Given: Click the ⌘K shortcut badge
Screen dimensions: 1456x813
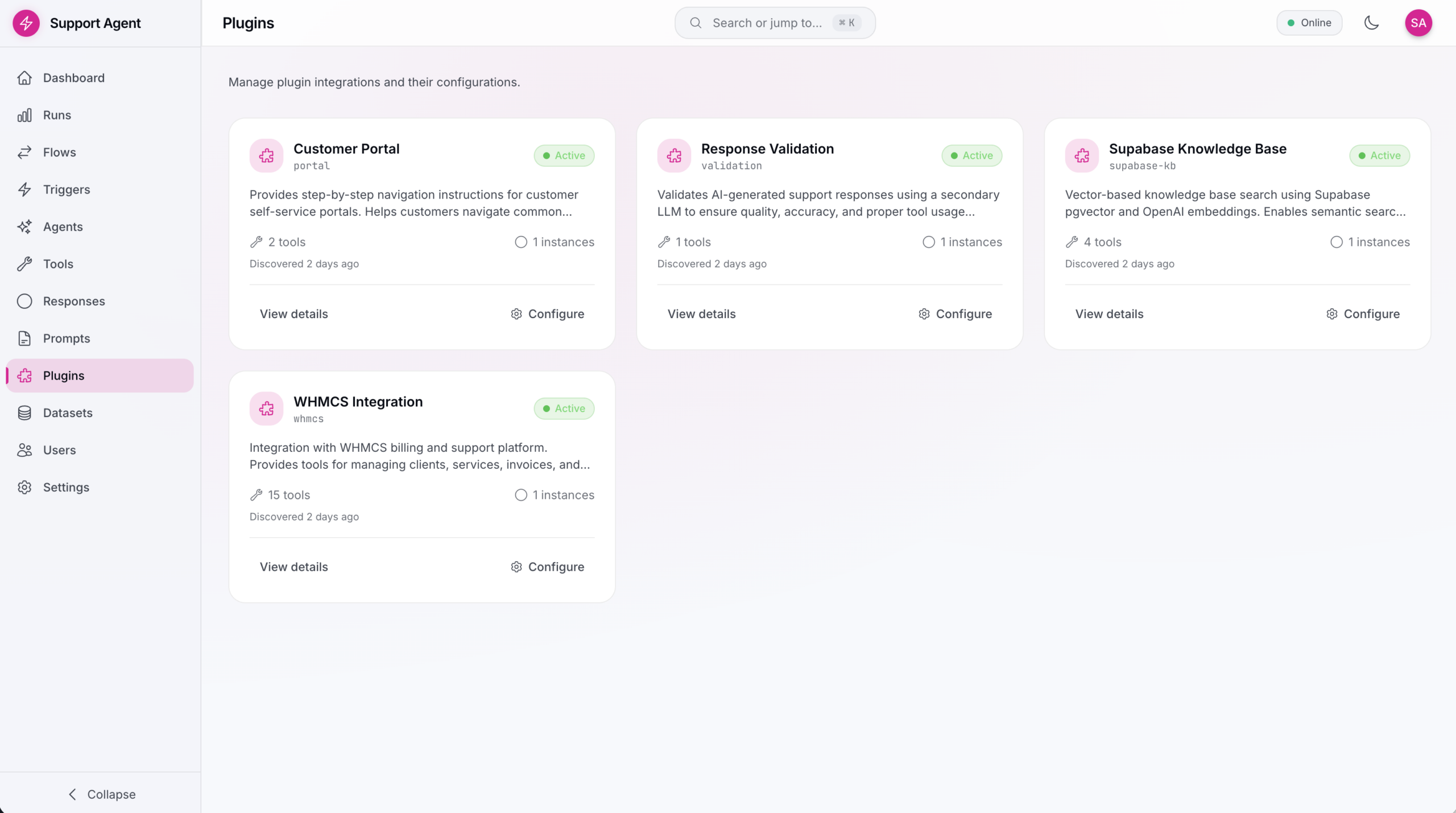Looking at the screenshot, I should [847, 23].
